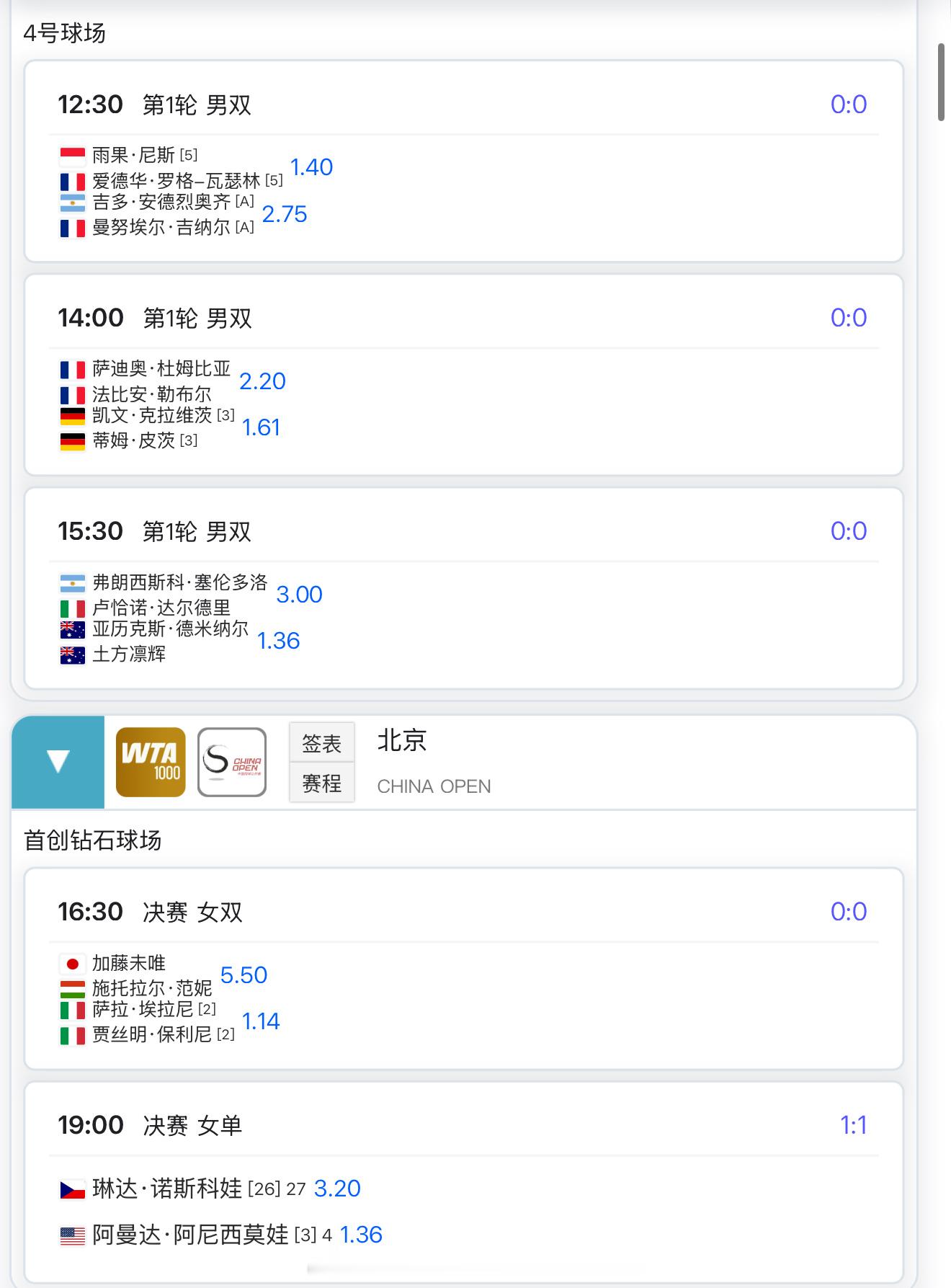The image size is (951, 1288).
Task: Click the 3.00 odds in 15:30 match
Action: (299, 594)
